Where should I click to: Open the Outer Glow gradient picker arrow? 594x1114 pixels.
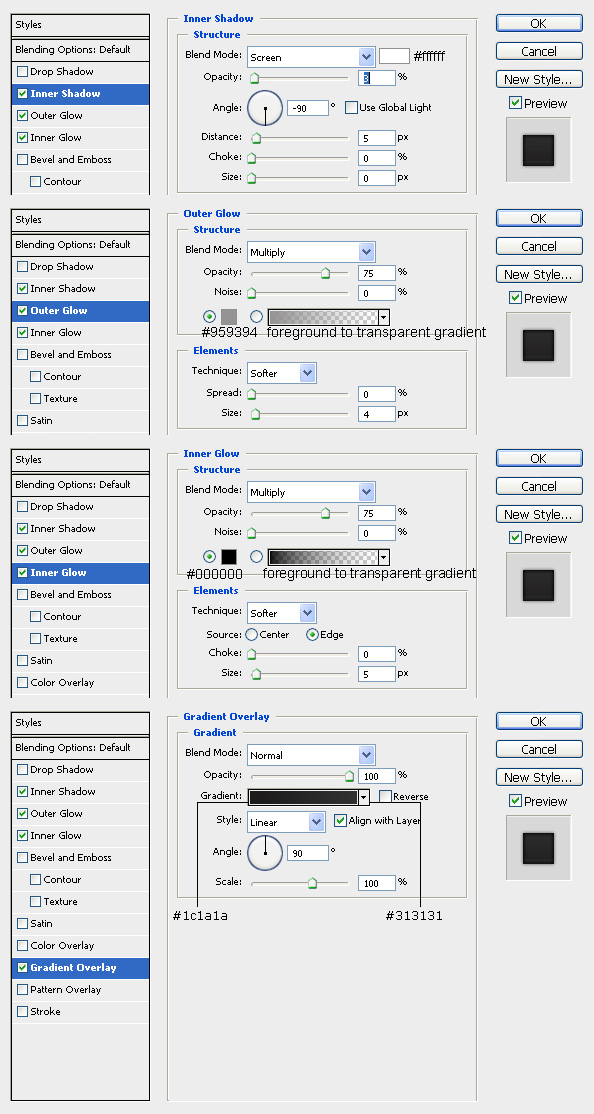[x=384, y=317]
